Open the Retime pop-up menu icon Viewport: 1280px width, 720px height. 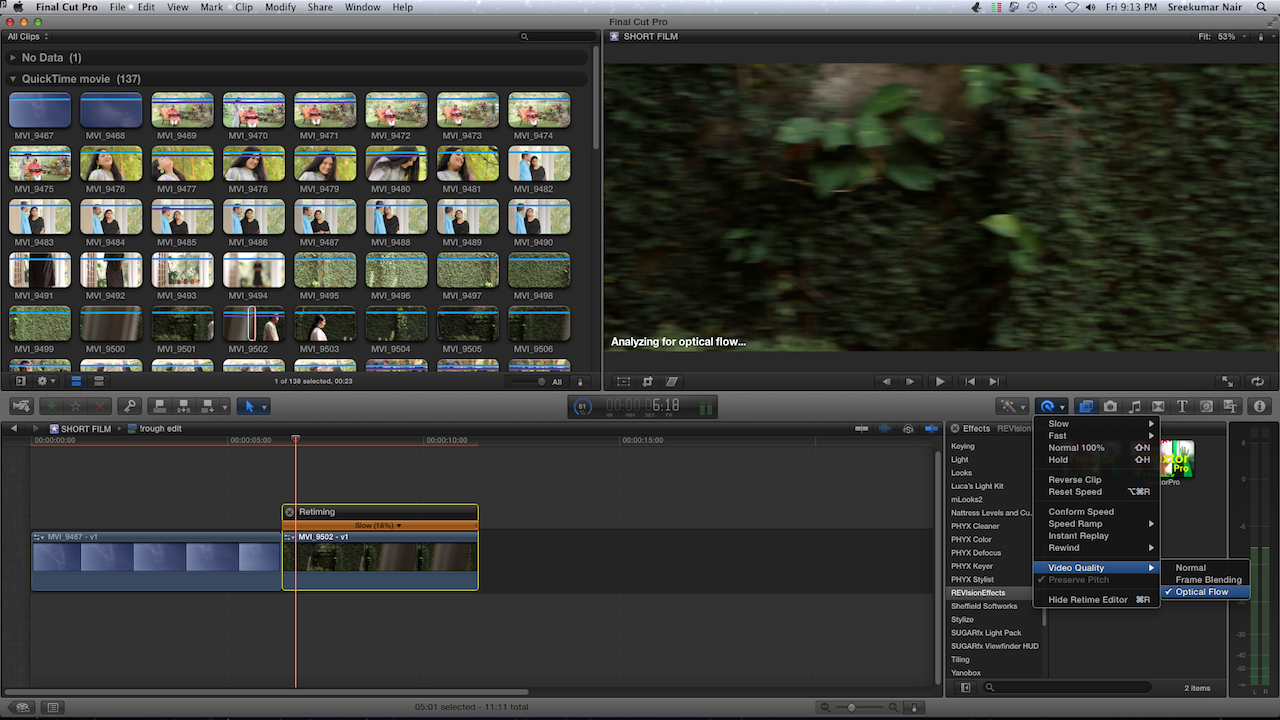point(1050,406)
